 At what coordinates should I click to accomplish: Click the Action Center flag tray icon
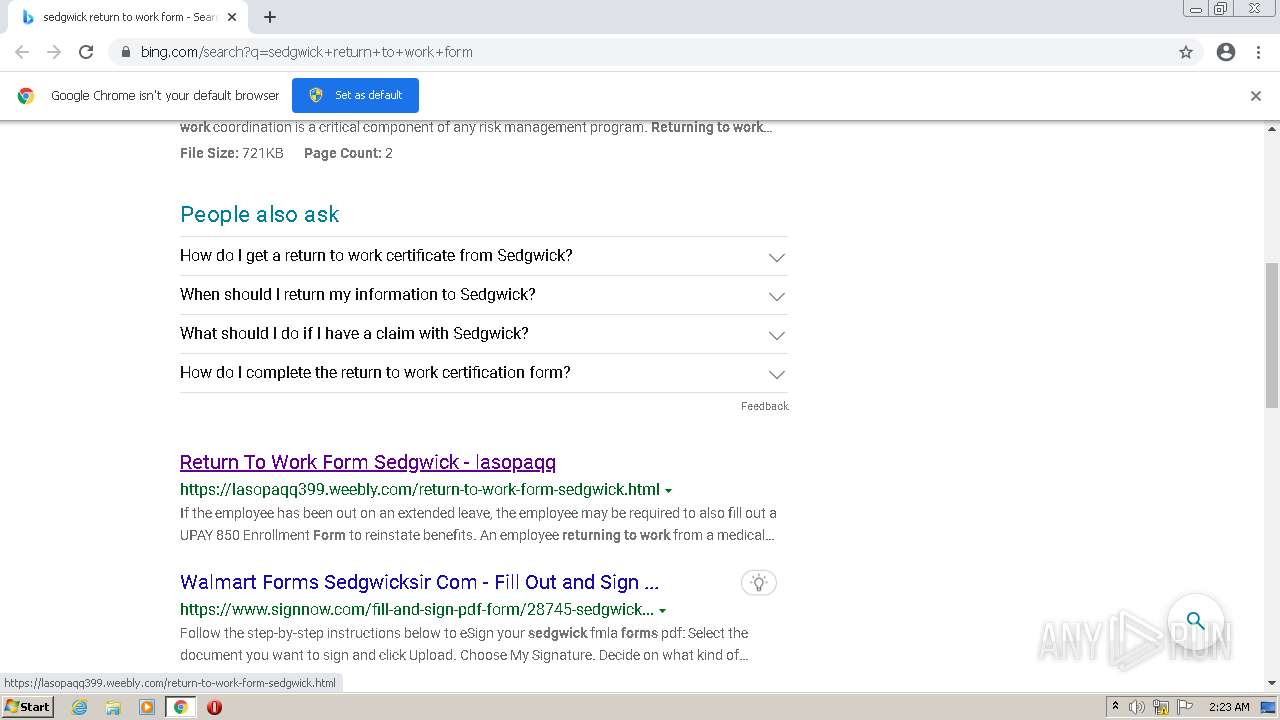click(x=1183, y=707)
